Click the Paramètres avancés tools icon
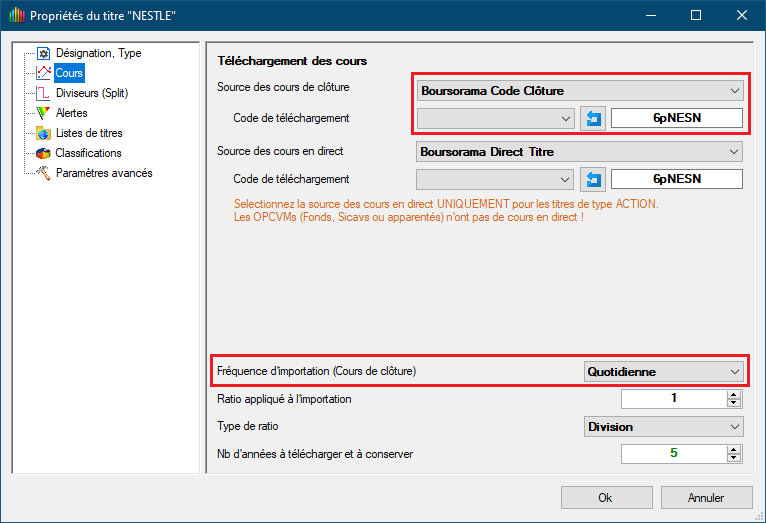Image resolution: width=766 pixels, height=523 pixels. [43, 173]
